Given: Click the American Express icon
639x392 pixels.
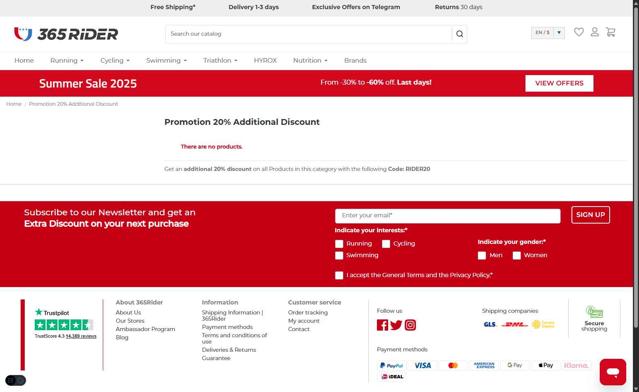Looking at the screenshot, I should 484,366.
